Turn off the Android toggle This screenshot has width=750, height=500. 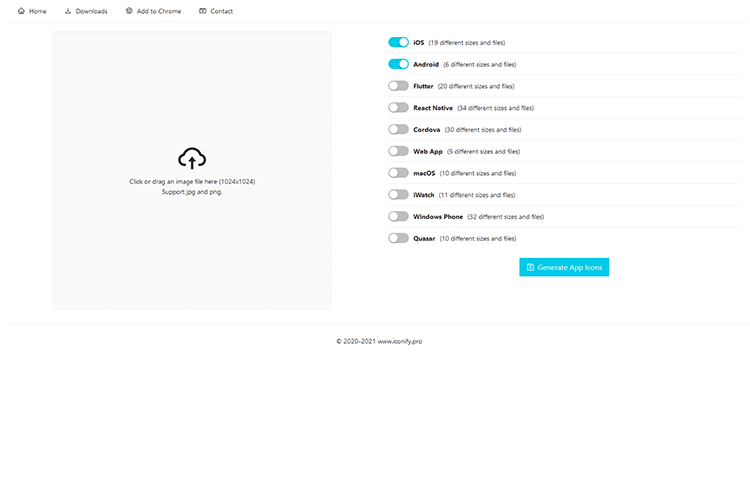pyautogui.click(x=398, y=64)
